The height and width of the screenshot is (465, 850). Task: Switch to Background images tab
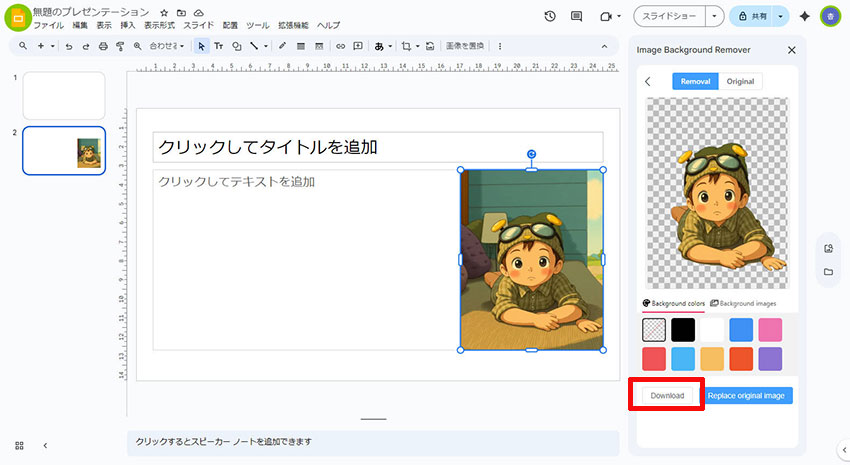coord(742,303)
